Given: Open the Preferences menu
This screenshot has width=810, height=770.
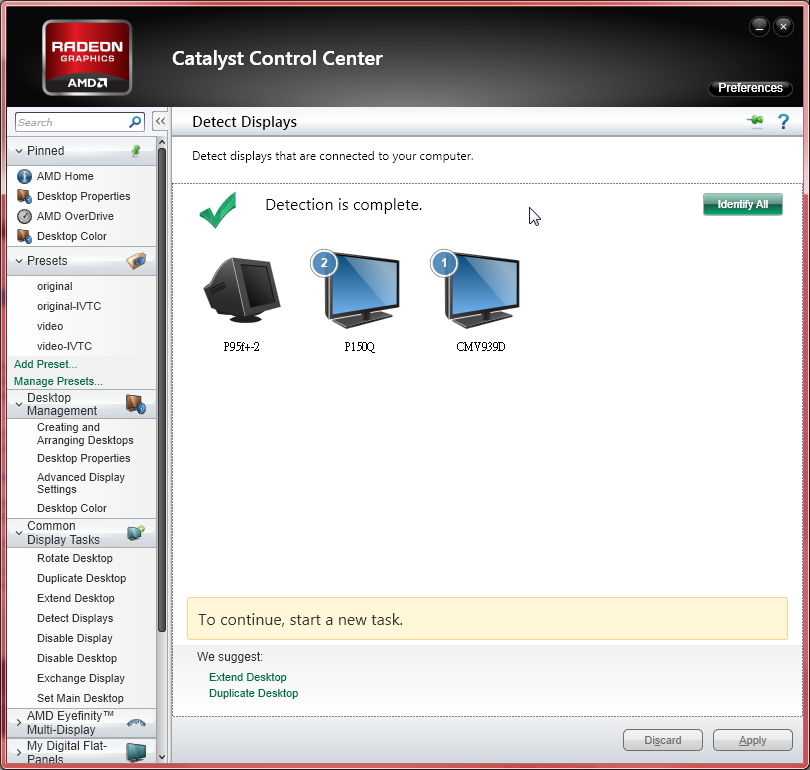Looking at the screenshot, I should (750, 88).
